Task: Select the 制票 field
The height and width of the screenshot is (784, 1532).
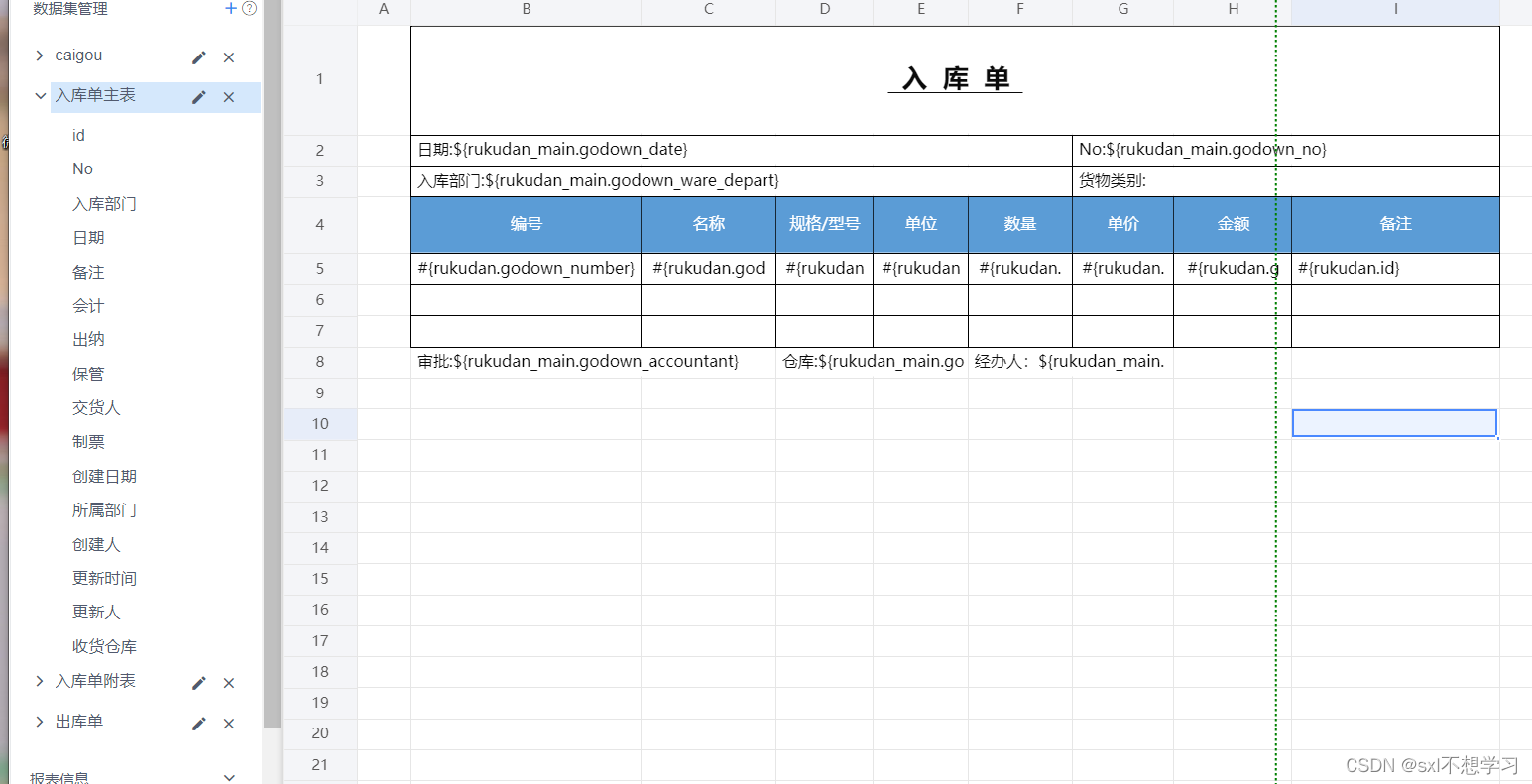Action: 88,441
